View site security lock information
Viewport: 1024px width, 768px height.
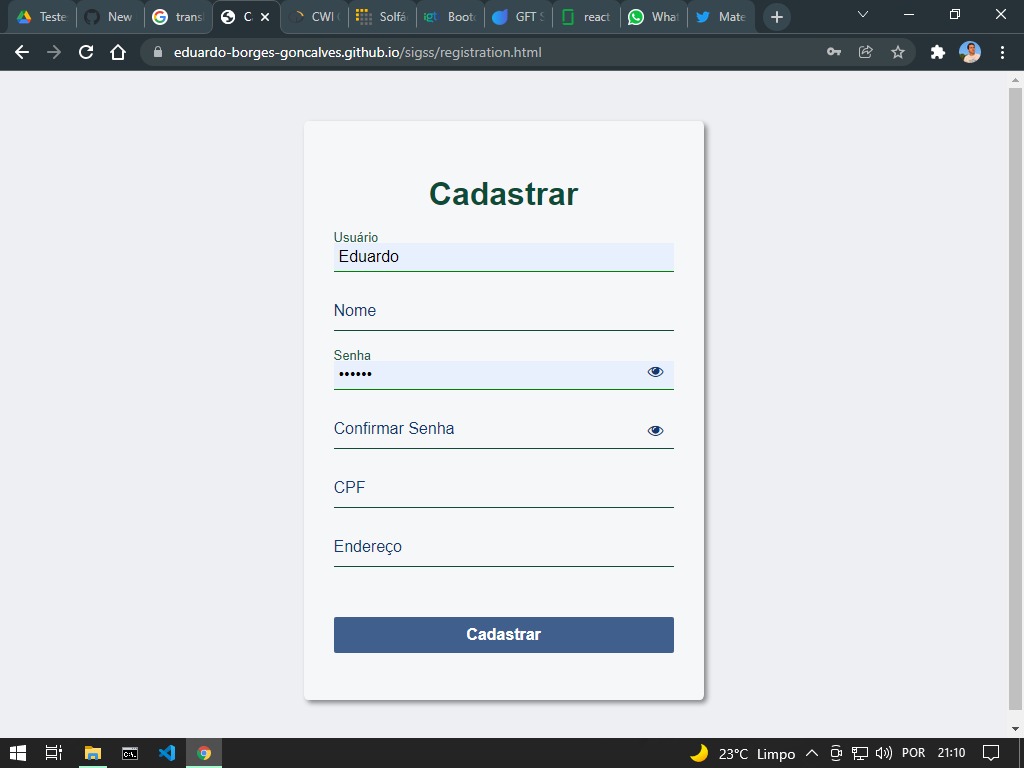click(157, 52)
